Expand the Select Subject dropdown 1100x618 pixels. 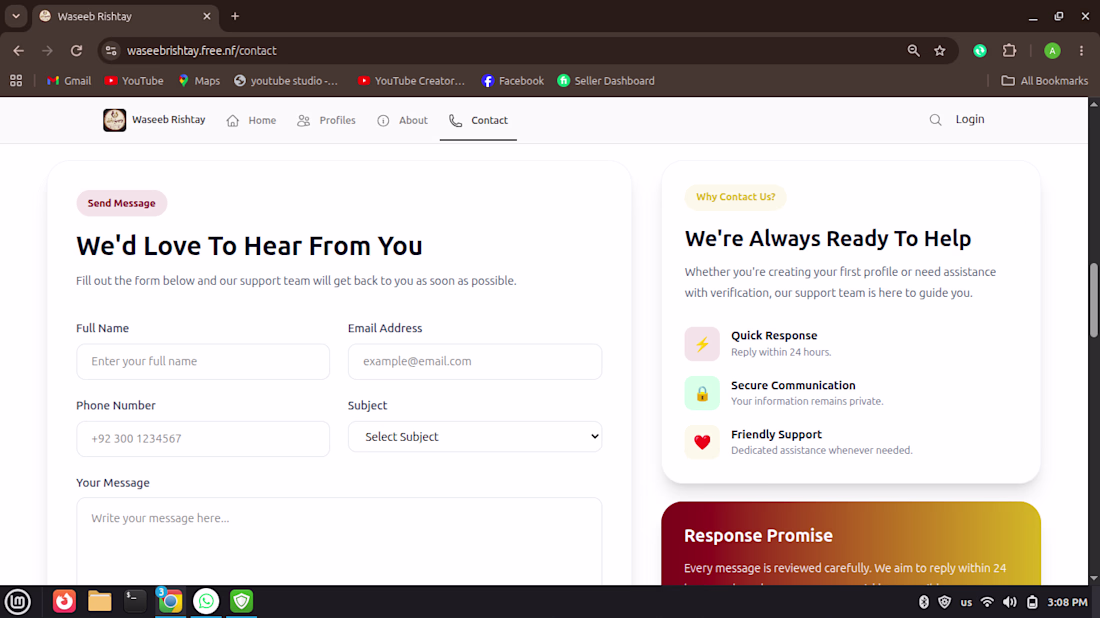[475, 436]
